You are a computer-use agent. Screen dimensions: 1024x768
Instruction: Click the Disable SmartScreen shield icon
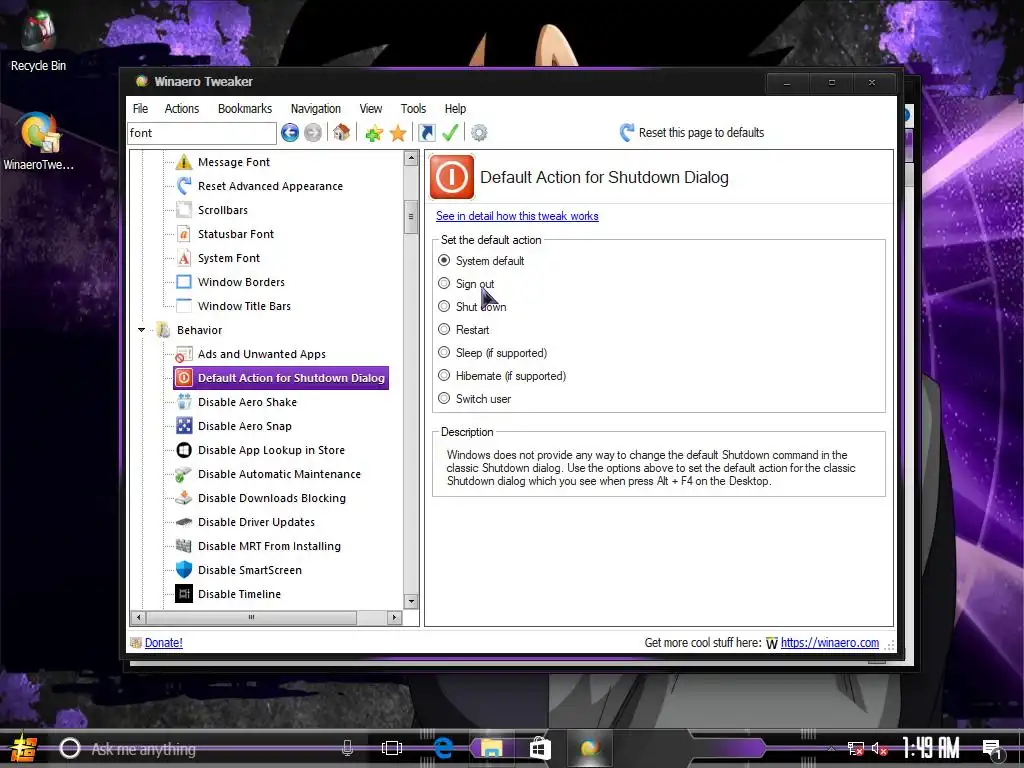click(184, 569)
